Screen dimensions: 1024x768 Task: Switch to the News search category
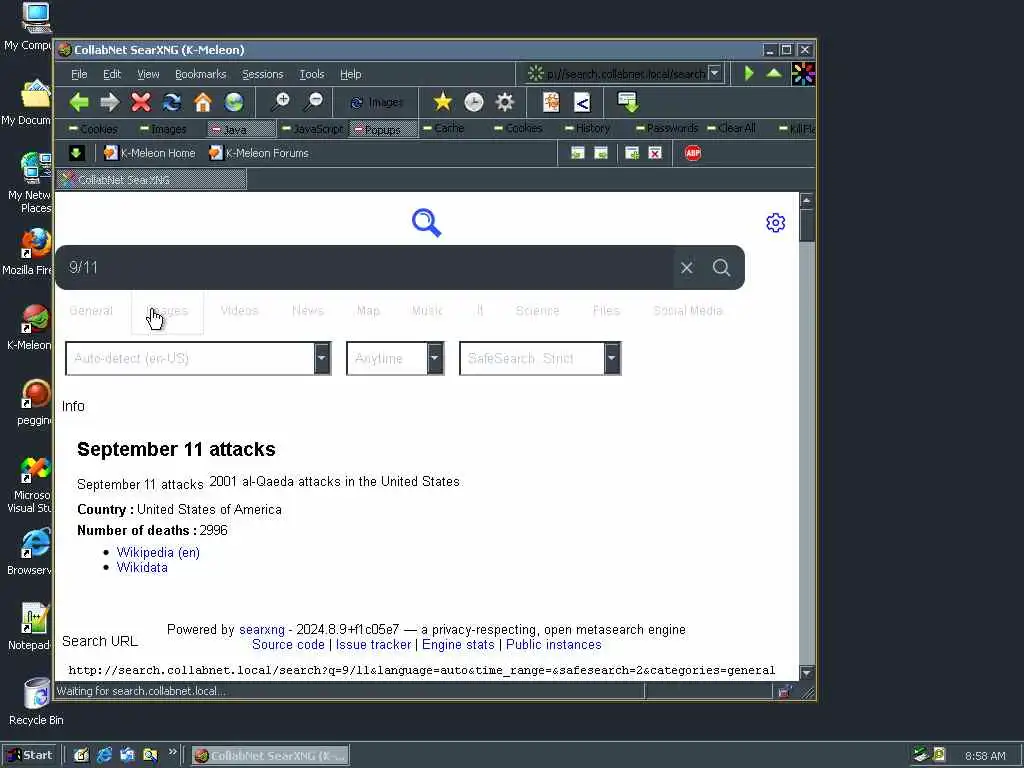pyautogui.click(x=308, y=311)
